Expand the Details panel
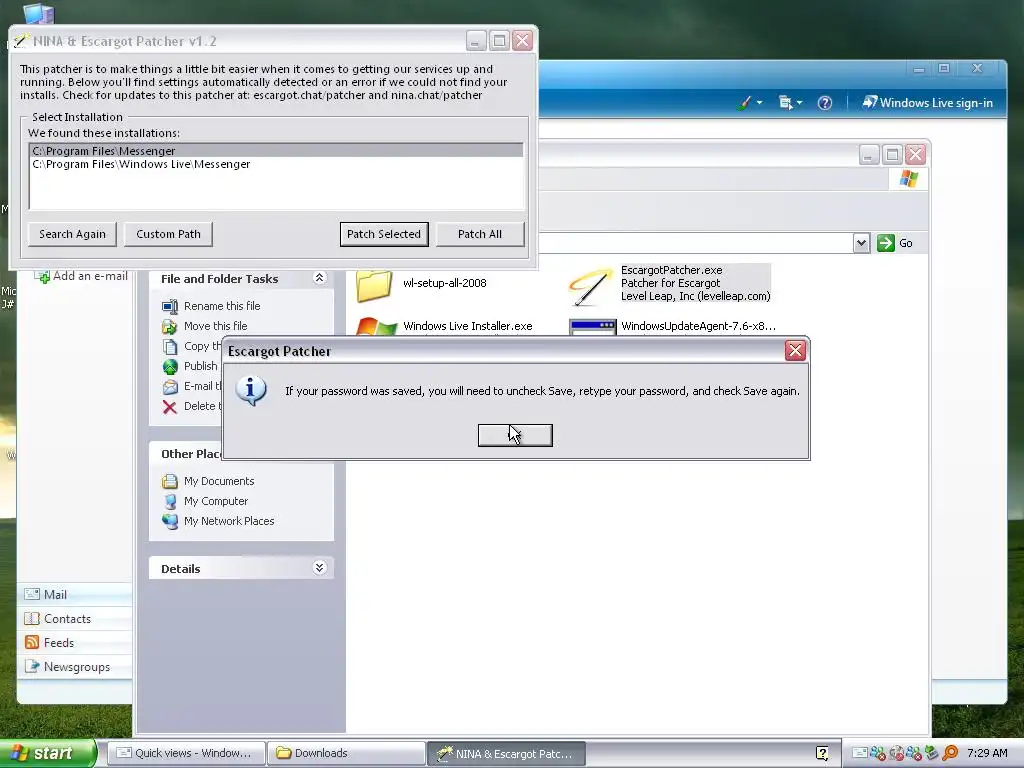The image size is (1024, 768). pos(319,568)
